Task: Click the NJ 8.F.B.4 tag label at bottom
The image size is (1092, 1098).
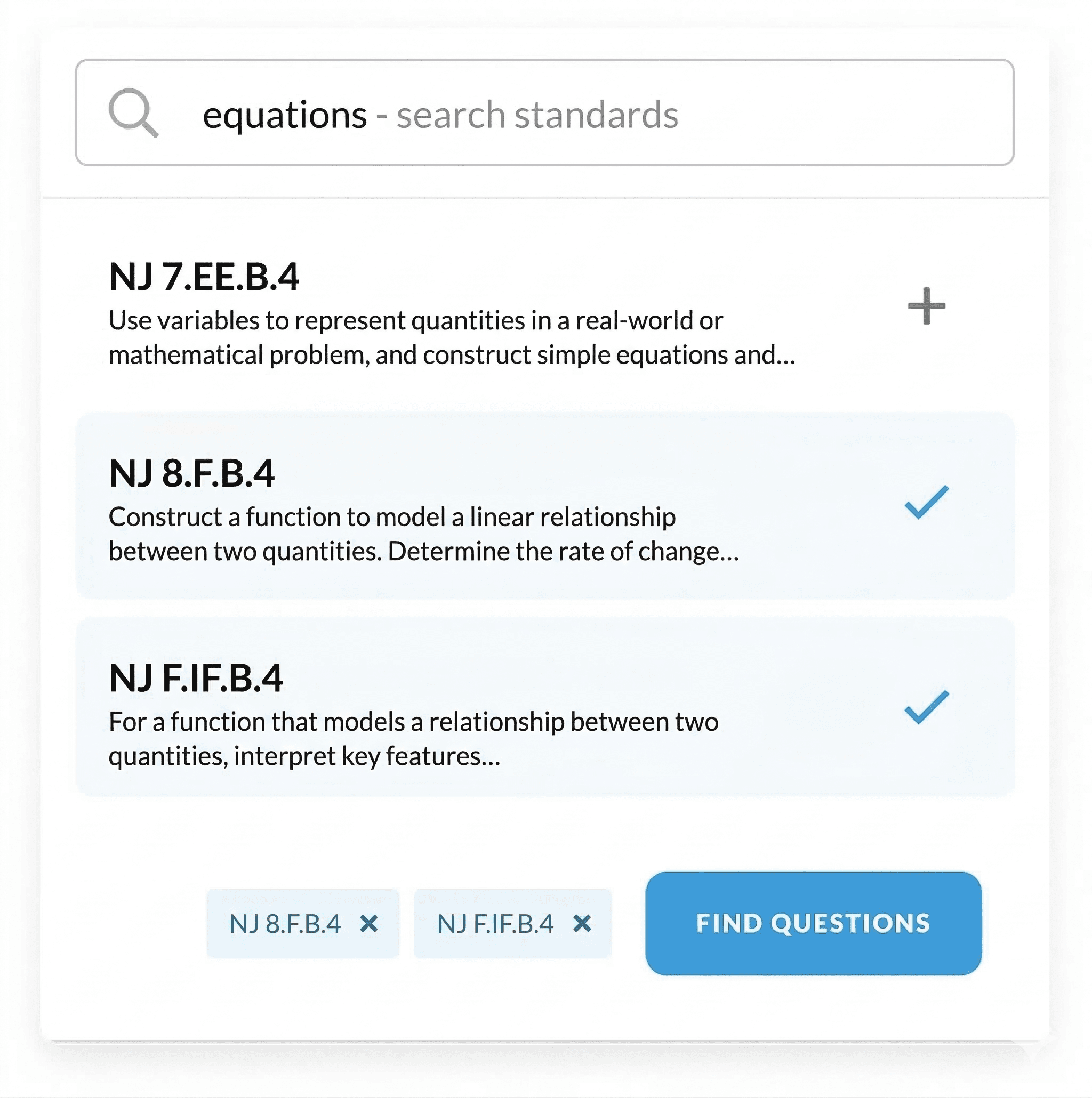Action: (x=285, y=924)
